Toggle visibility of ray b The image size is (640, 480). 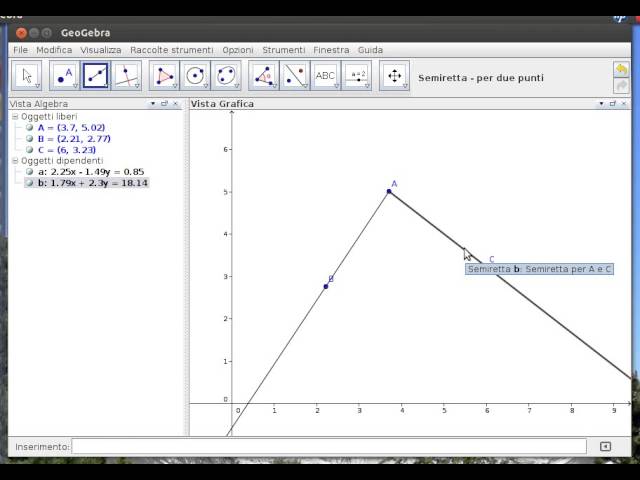(x=29, y=182)
